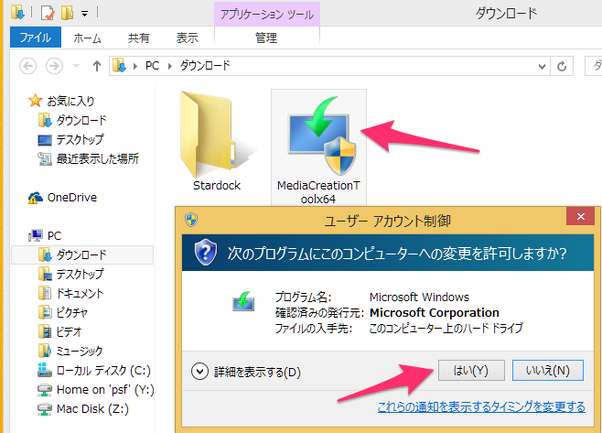Expand the address bar history dropdown

click(542, 66)
